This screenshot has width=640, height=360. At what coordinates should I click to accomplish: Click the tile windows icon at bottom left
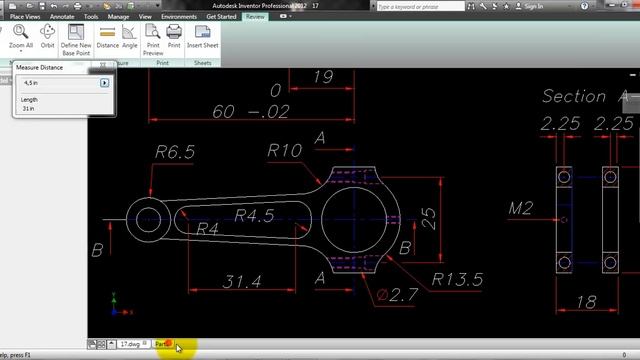click(101, 344)
